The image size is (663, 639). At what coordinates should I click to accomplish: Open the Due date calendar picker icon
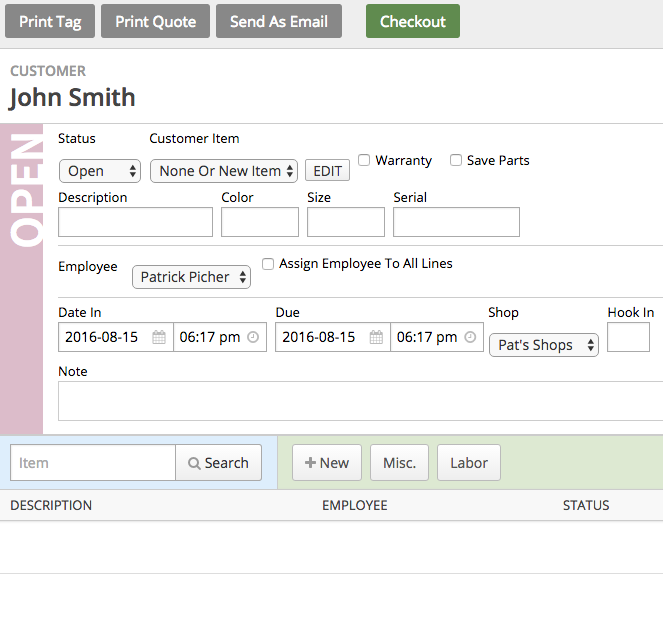point(376,337)
